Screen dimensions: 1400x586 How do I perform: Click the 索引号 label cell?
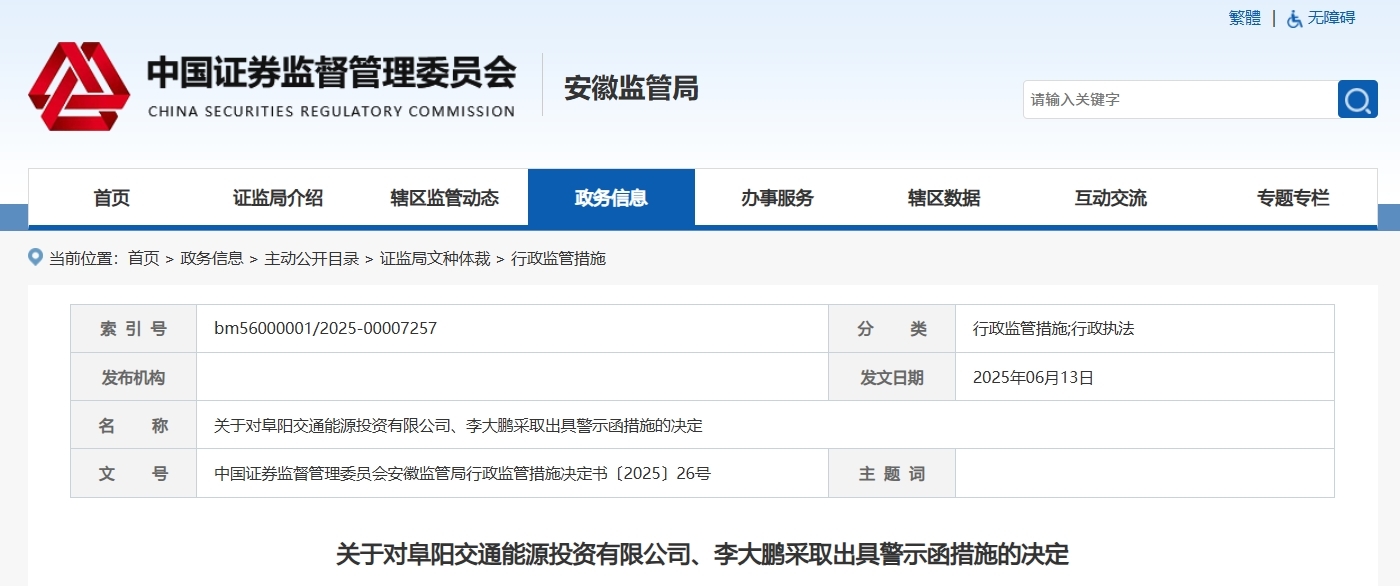click(x=133, y=328)
